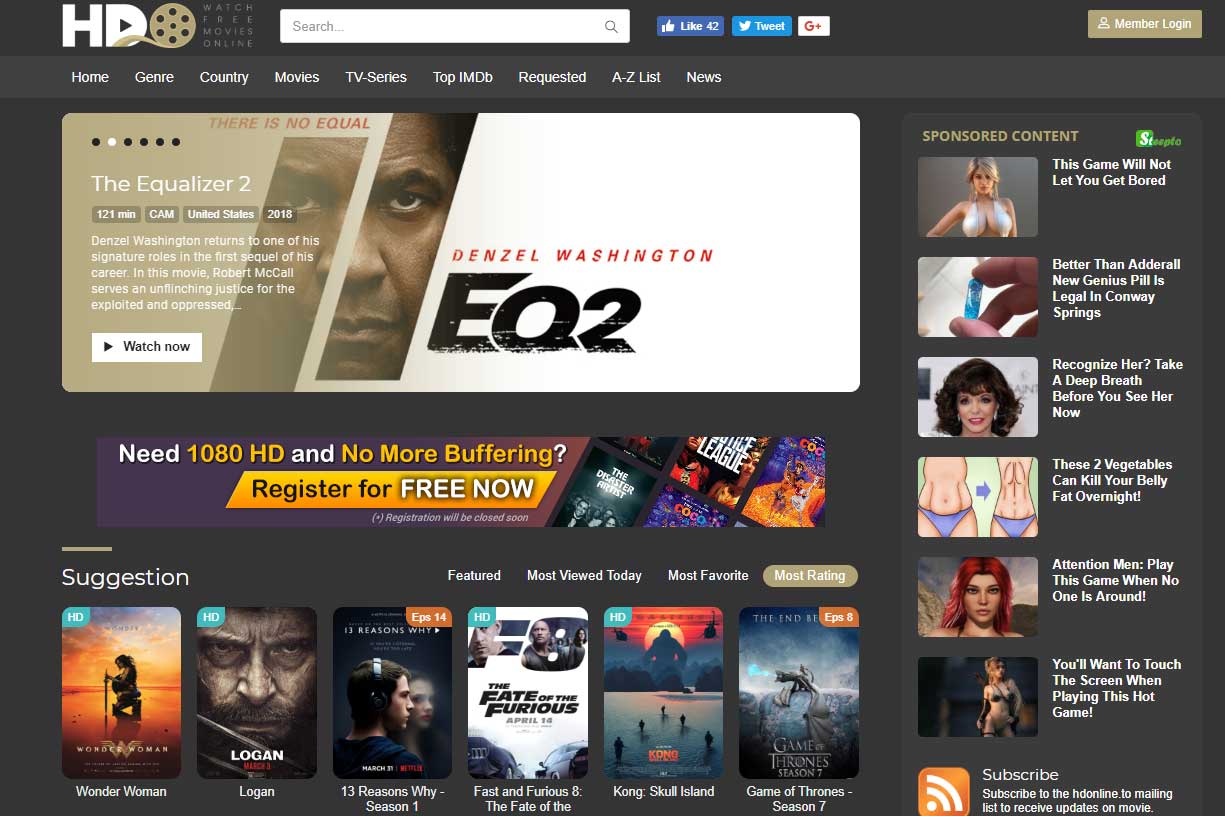Click the 2018 year tag on Equalizer 2
The height and width of the screenshot is (816, 1225).
pyautogui.click(x=280, y=214)
